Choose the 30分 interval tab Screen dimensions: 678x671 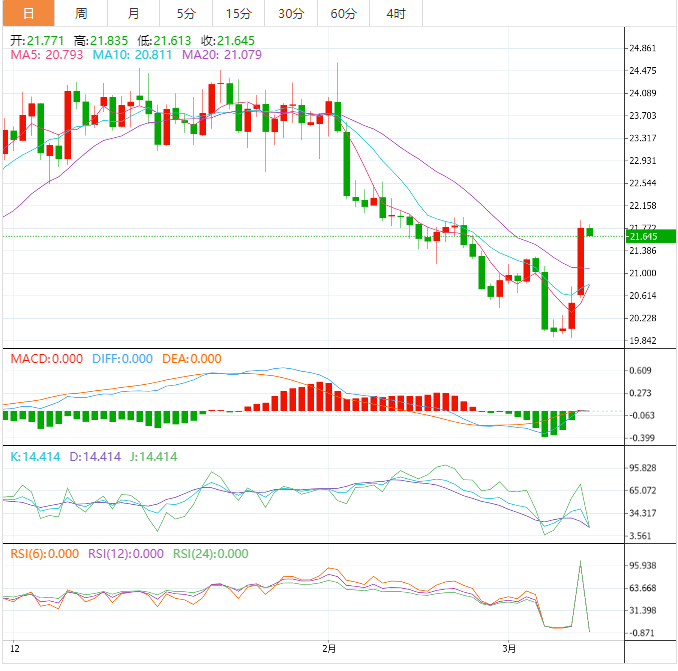[x=291, y=13]
